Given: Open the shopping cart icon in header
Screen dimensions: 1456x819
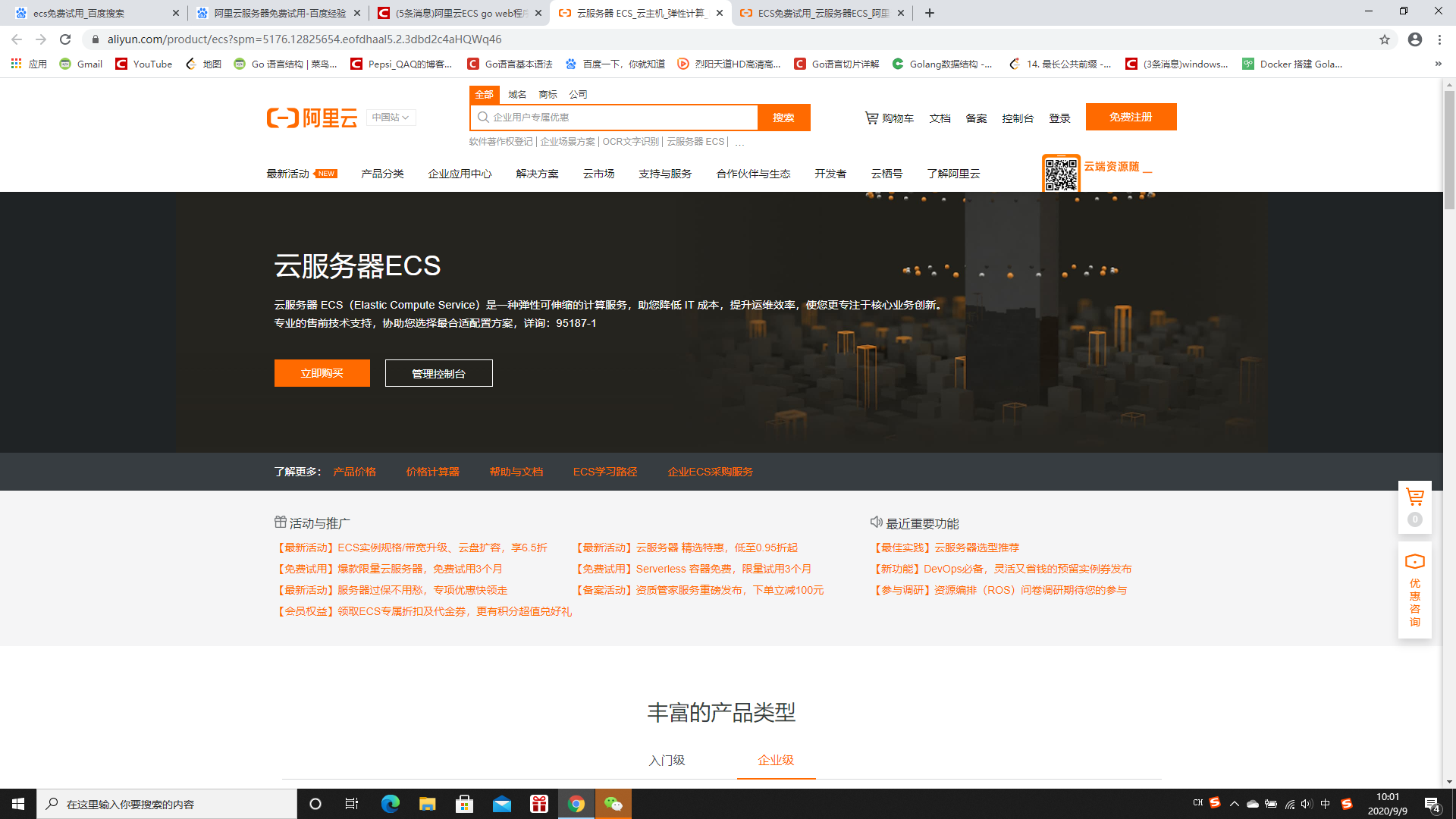Looking at the screenshot, I should click(871, 118).
